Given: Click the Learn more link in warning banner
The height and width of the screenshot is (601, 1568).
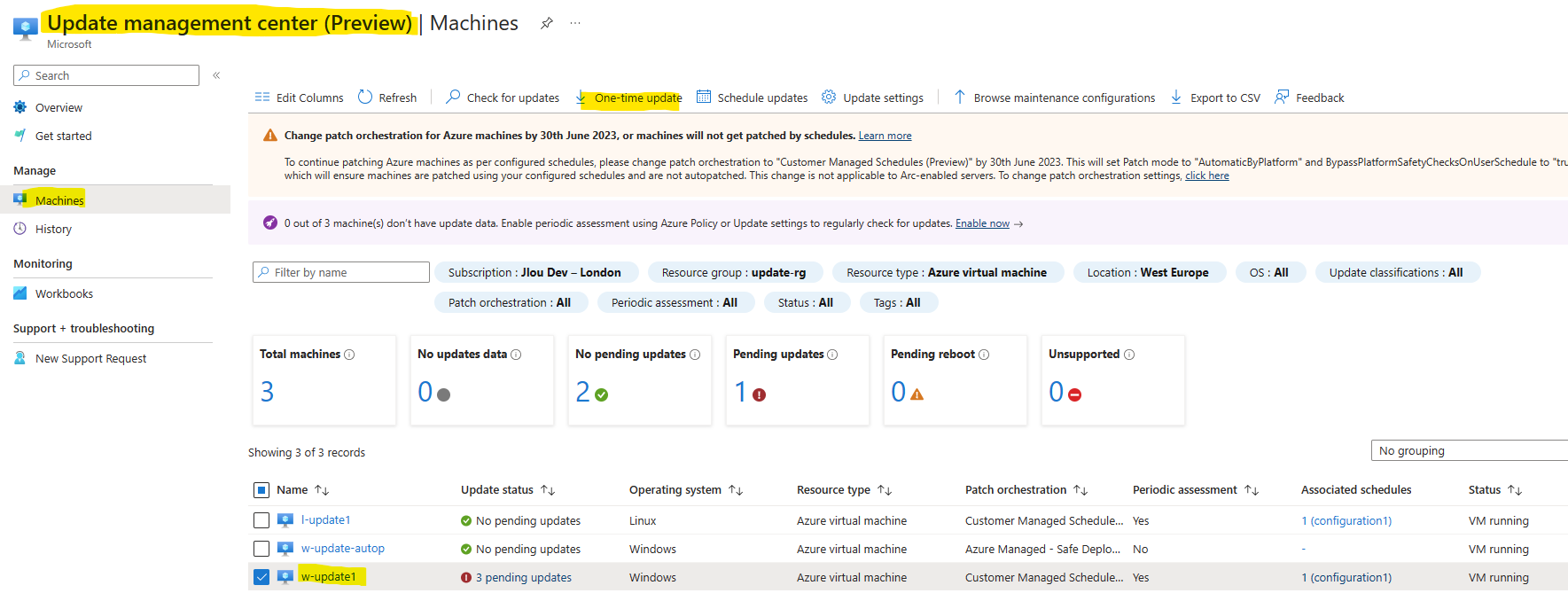Looking at the screenshot, I should pyautogui.click(x=885, y=136).
